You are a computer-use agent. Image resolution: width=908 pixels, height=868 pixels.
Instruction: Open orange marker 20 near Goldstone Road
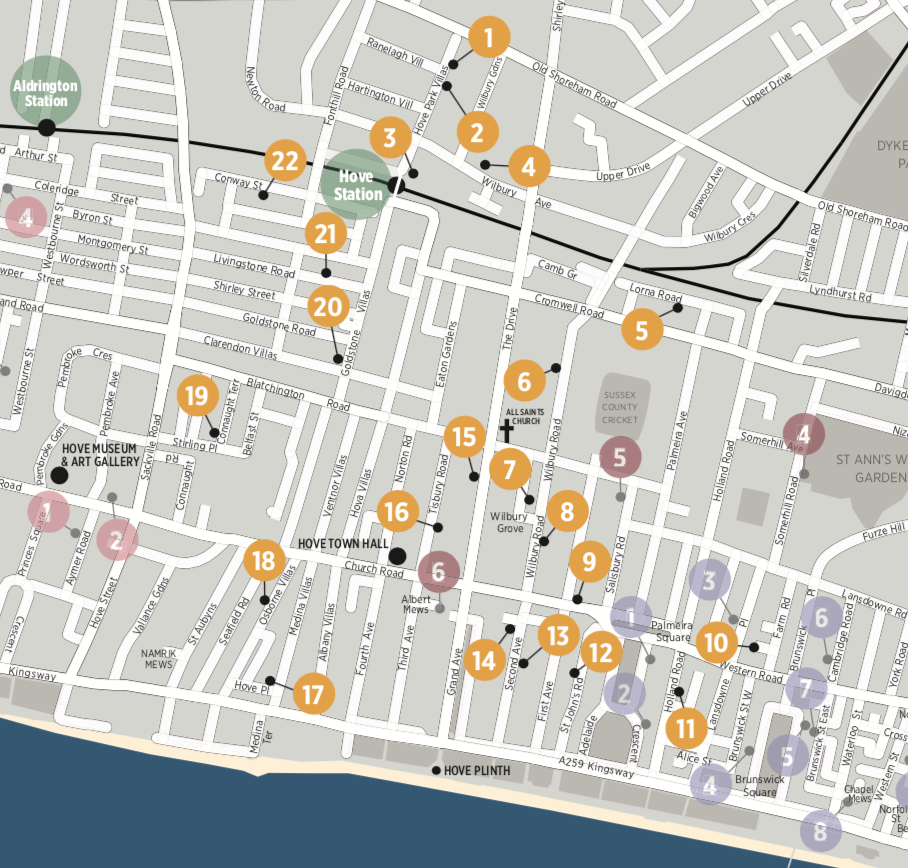[328, 307]
